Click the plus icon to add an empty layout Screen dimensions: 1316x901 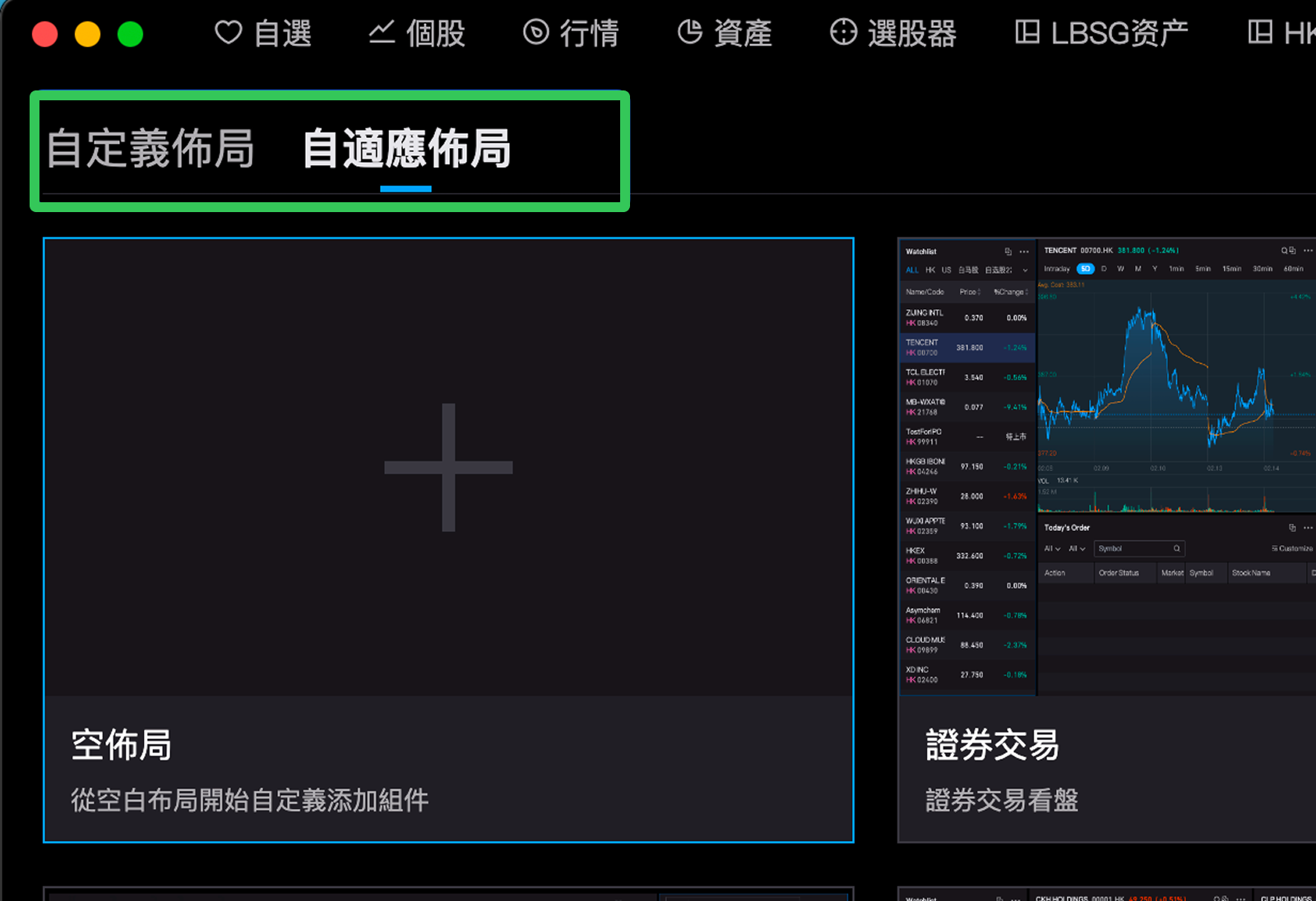pos(448,467)
